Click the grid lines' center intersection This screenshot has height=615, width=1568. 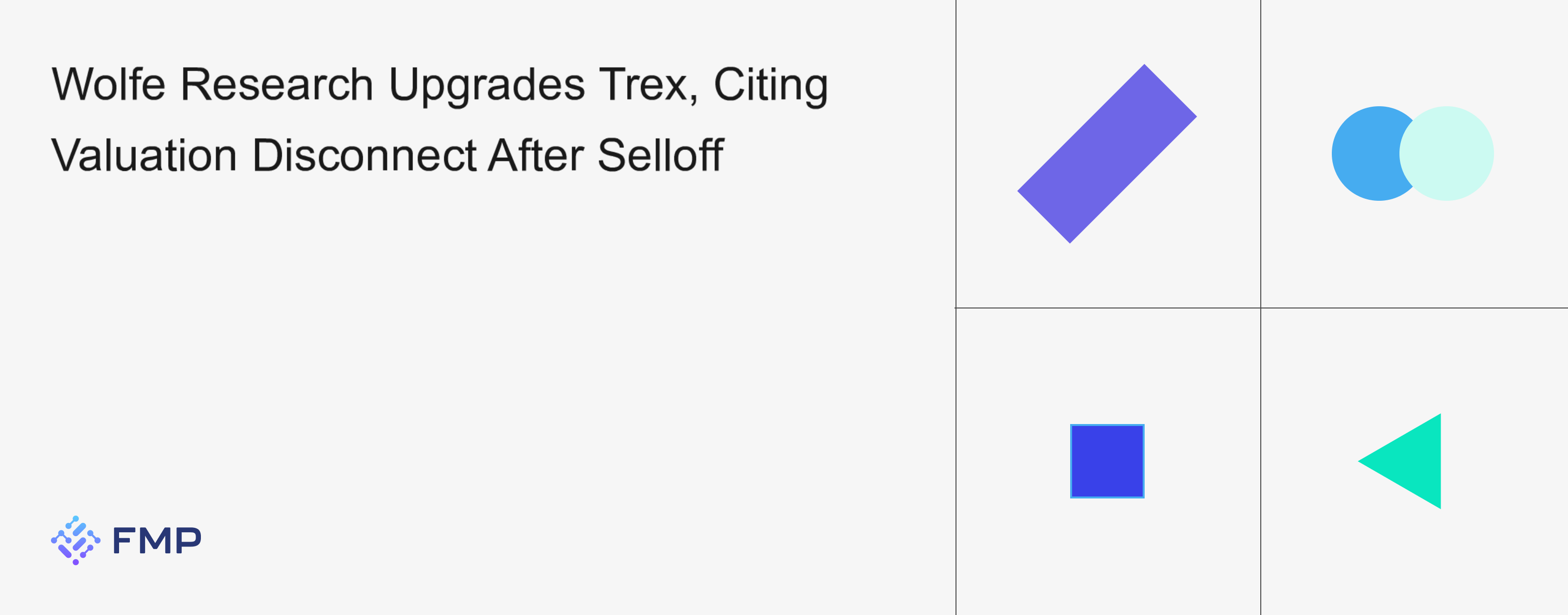[1261, 308]
